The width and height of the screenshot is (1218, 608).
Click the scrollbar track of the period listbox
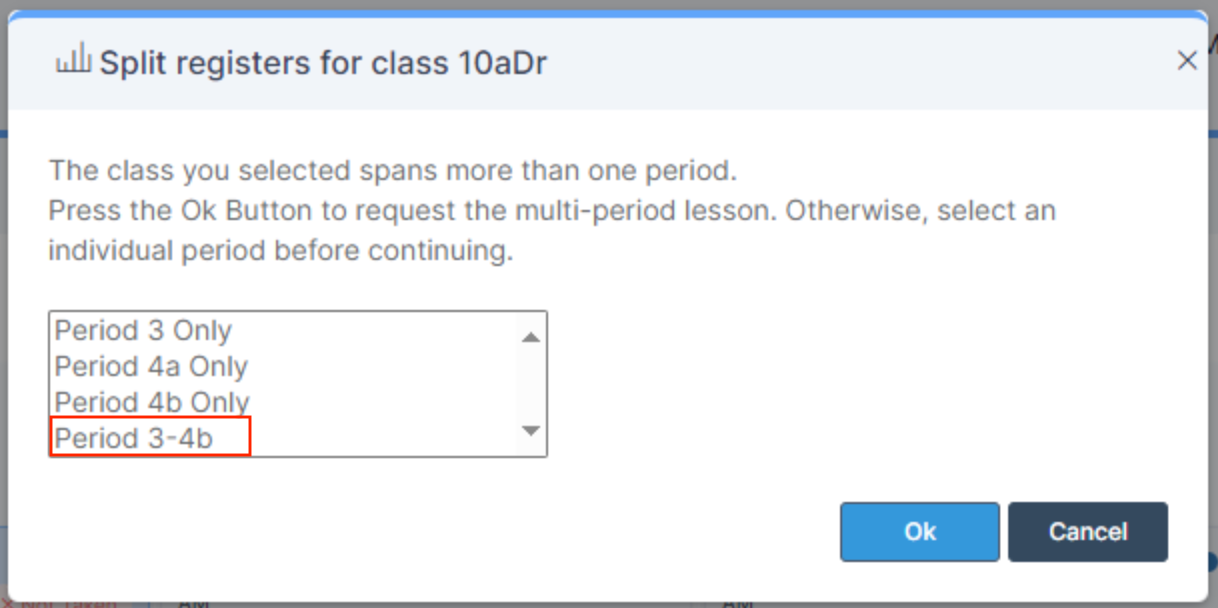pyautogui.click(x=528, y=383)
